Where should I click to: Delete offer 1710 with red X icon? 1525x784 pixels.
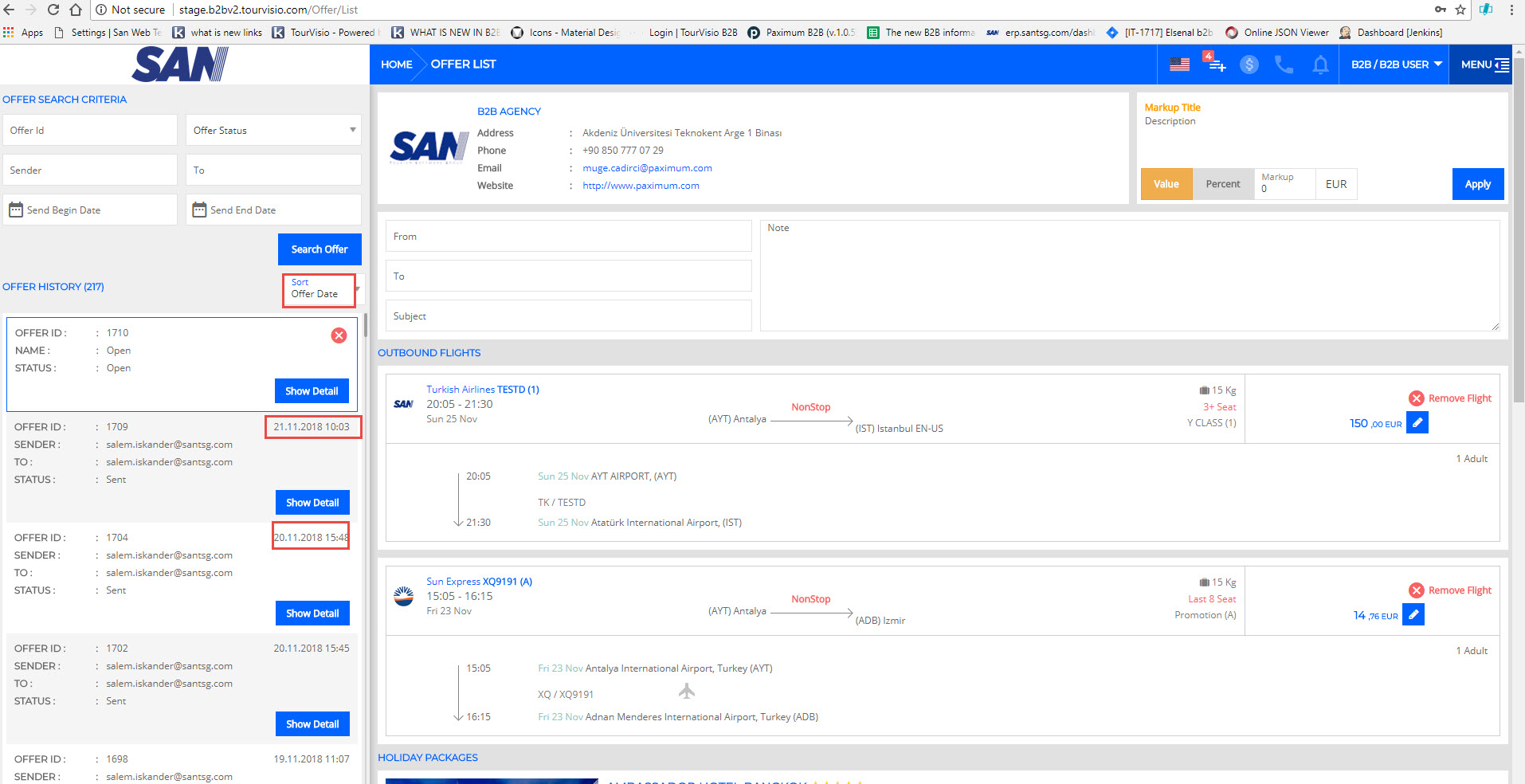(339, 335)
